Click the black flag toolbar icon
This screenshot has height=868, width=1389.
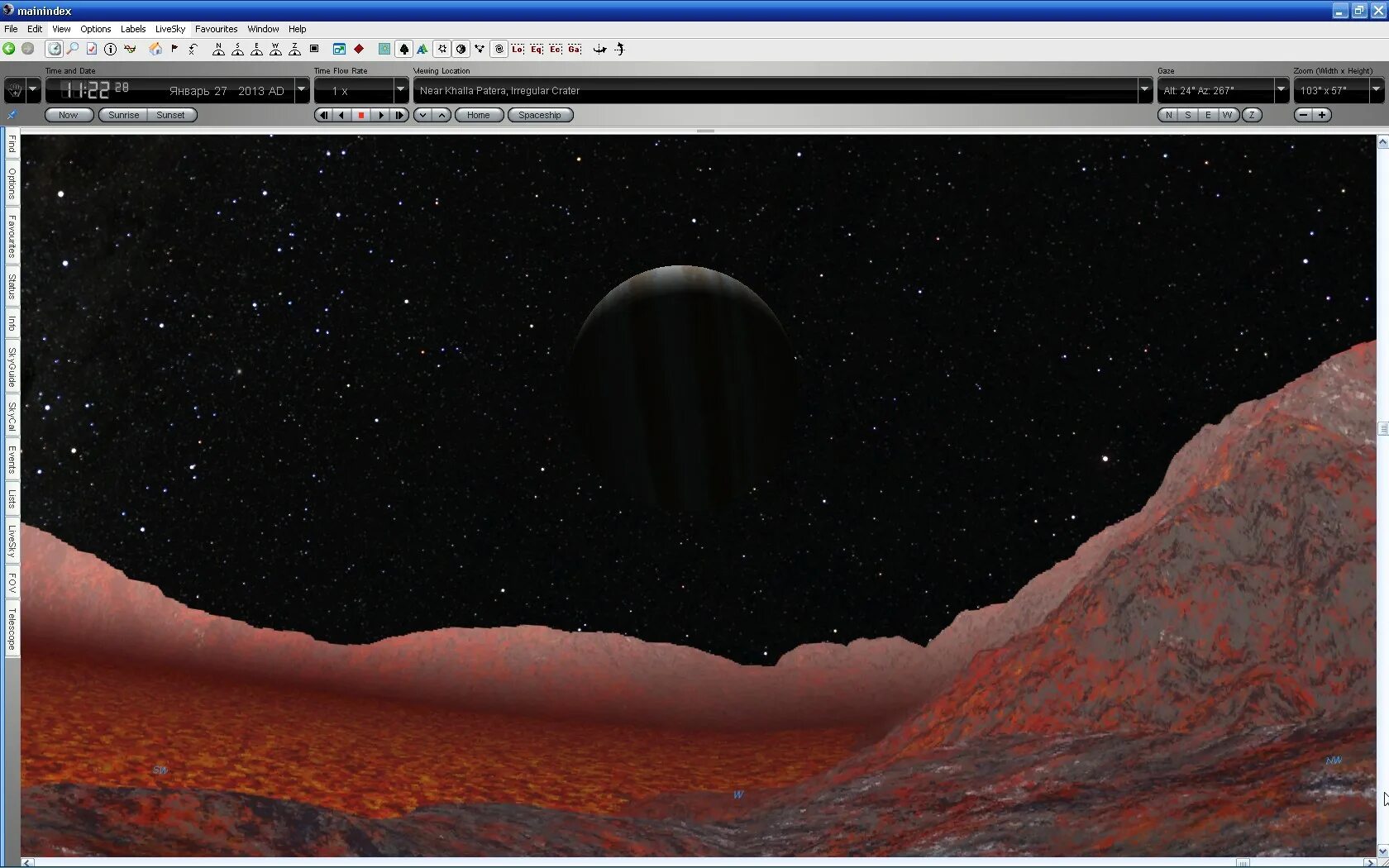174,49
